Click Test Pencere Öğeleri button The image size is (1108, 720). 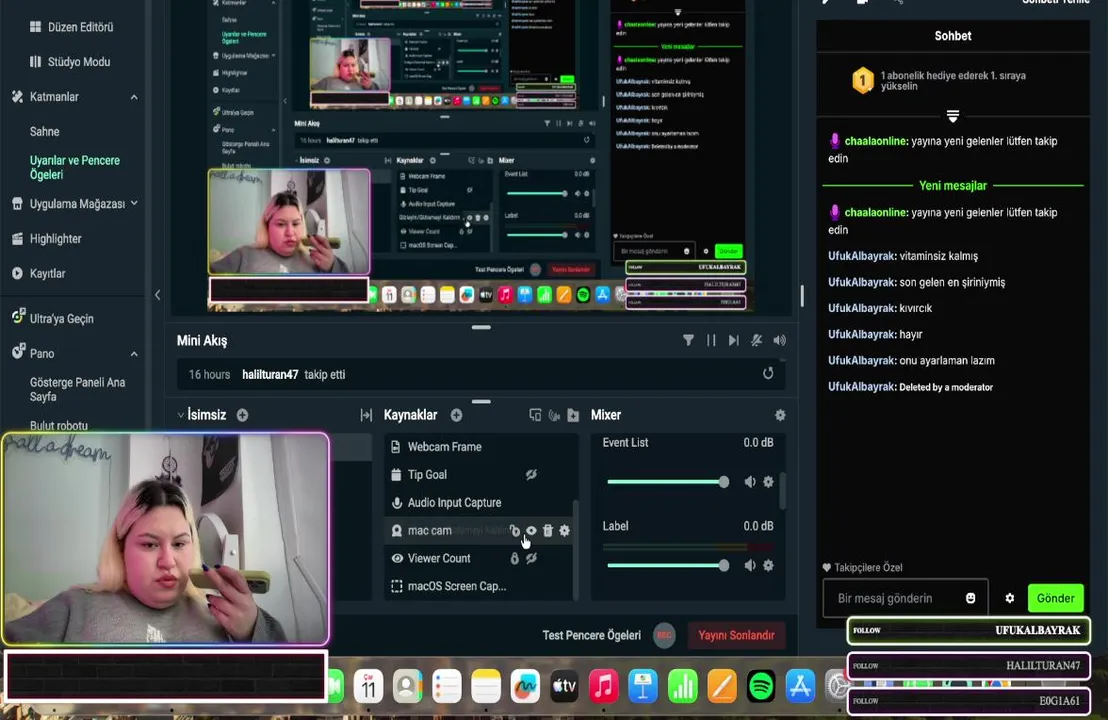click(591, 635)
